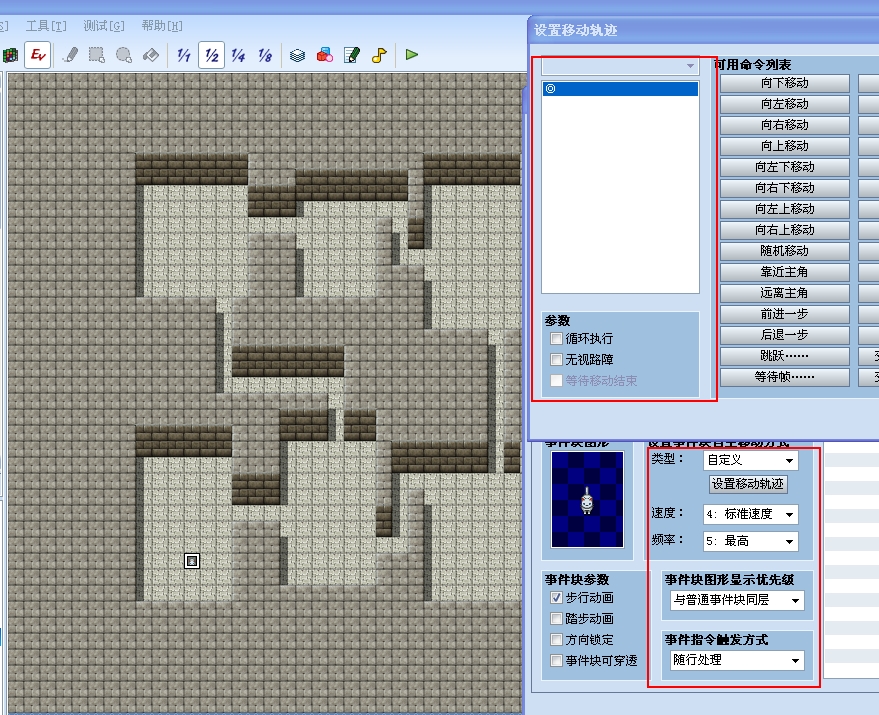The height and width of the screenshot is (715, 879).
Task: Open the Sound Test music note icon
Action: [379, 55]
